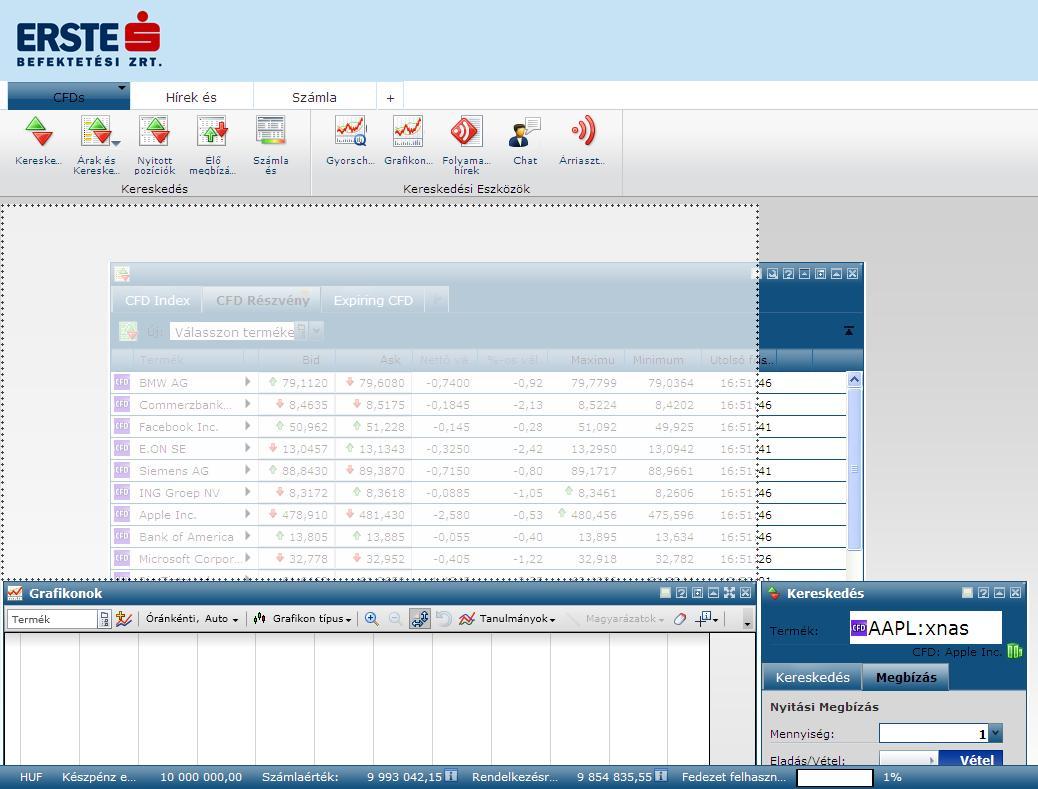
Task: Switch to the Kereskedés tab in trade panel
Action: tap(812, 677)
